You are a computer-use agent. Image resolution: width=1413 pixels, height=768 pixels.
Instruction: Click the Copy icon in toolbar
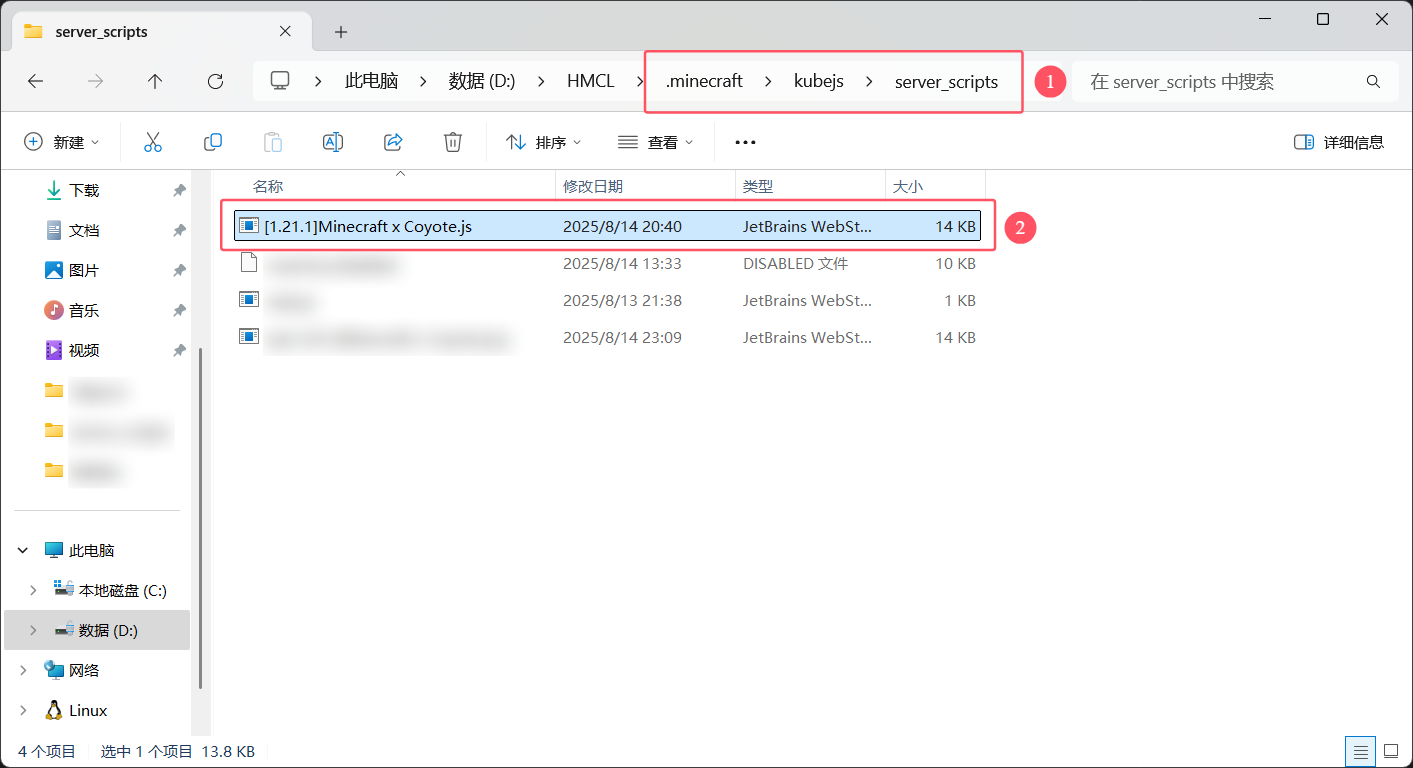(x=213, y=142)
